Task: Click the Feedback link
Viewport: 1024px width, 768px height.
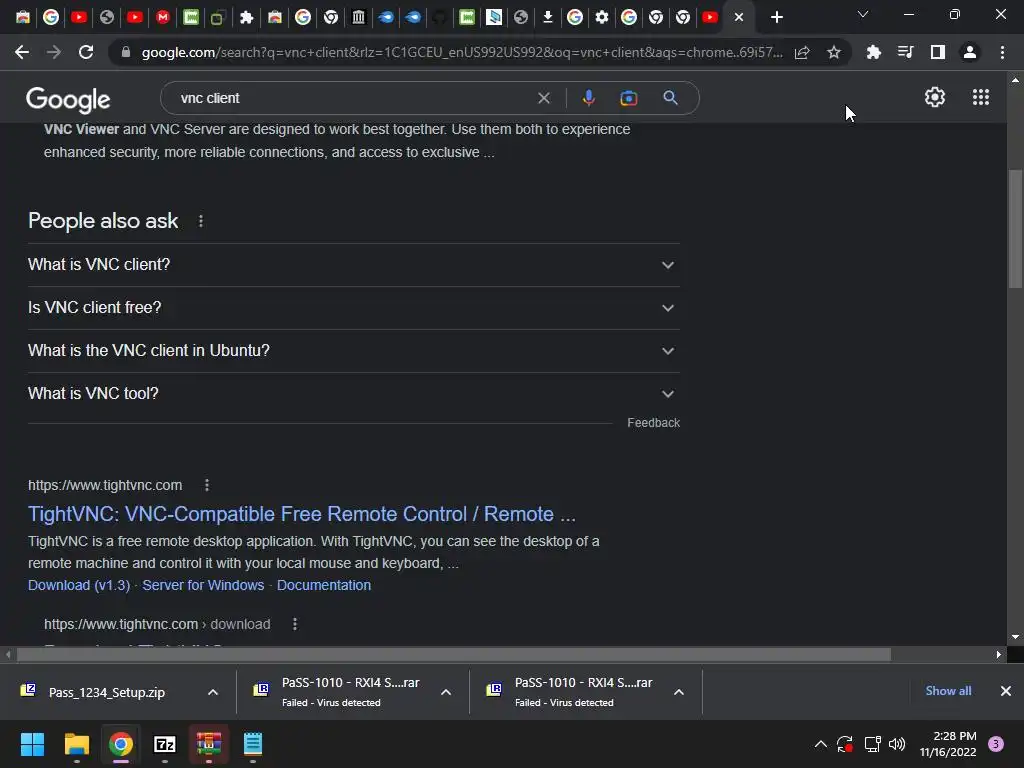Action: coord(653,423)
